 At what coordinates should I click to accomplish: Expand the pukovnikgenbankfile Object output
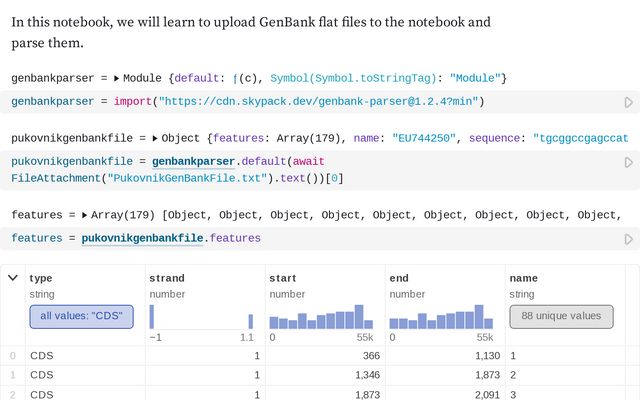(155, 138)
